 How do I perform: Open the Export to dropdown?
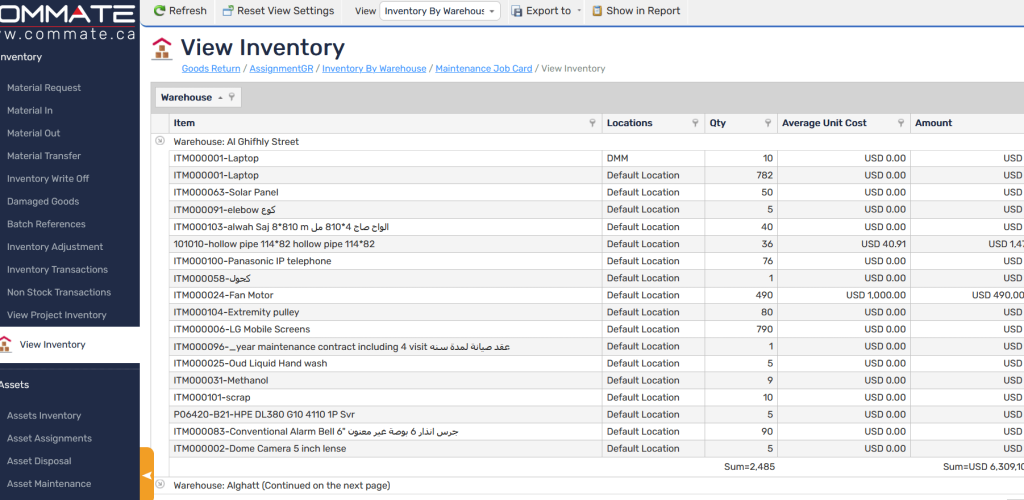point(545,11)
